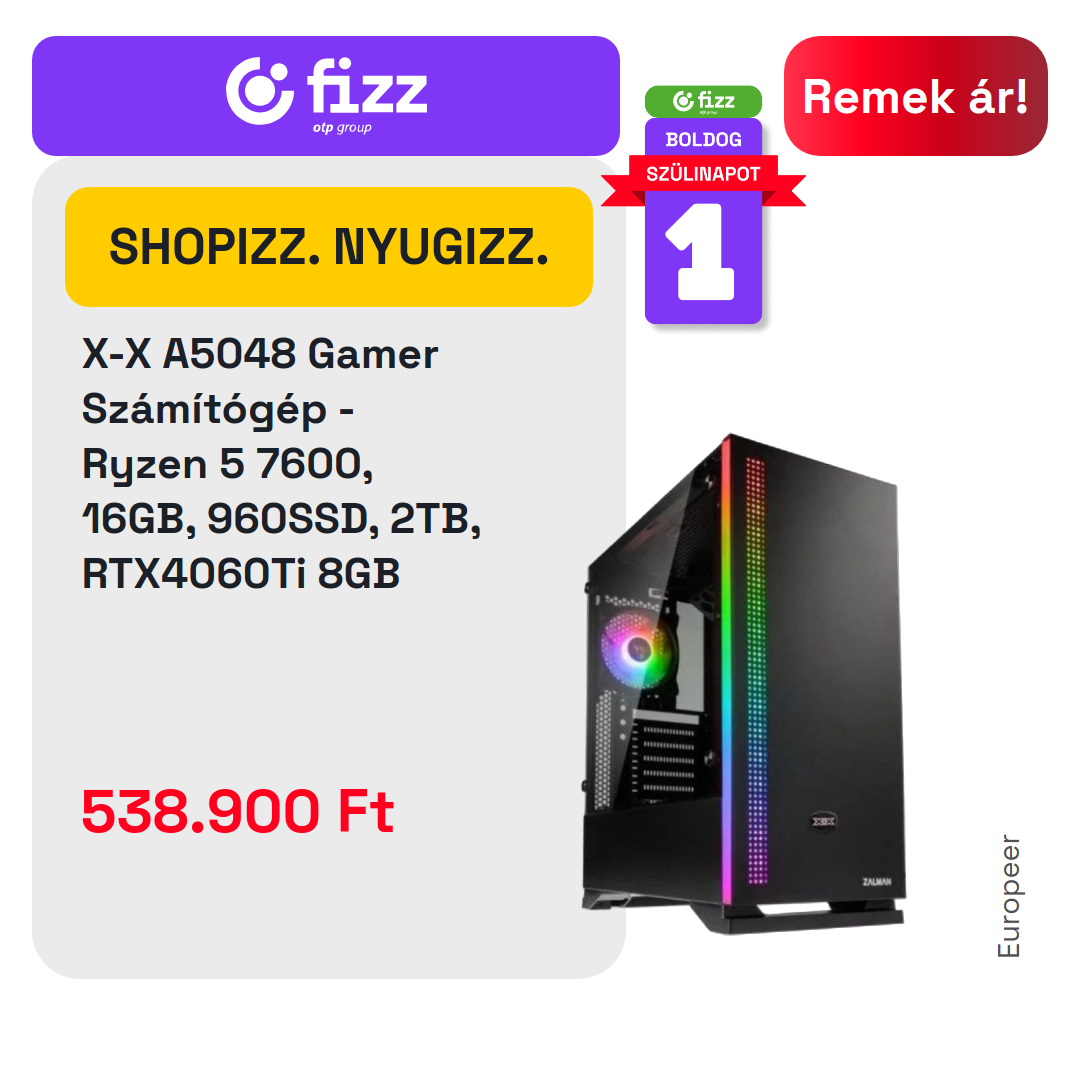This screenshot has height=1080, width=1080.
Task: Click the RTX4060Ti 8GB spec text
Action: tap(241, 574)
